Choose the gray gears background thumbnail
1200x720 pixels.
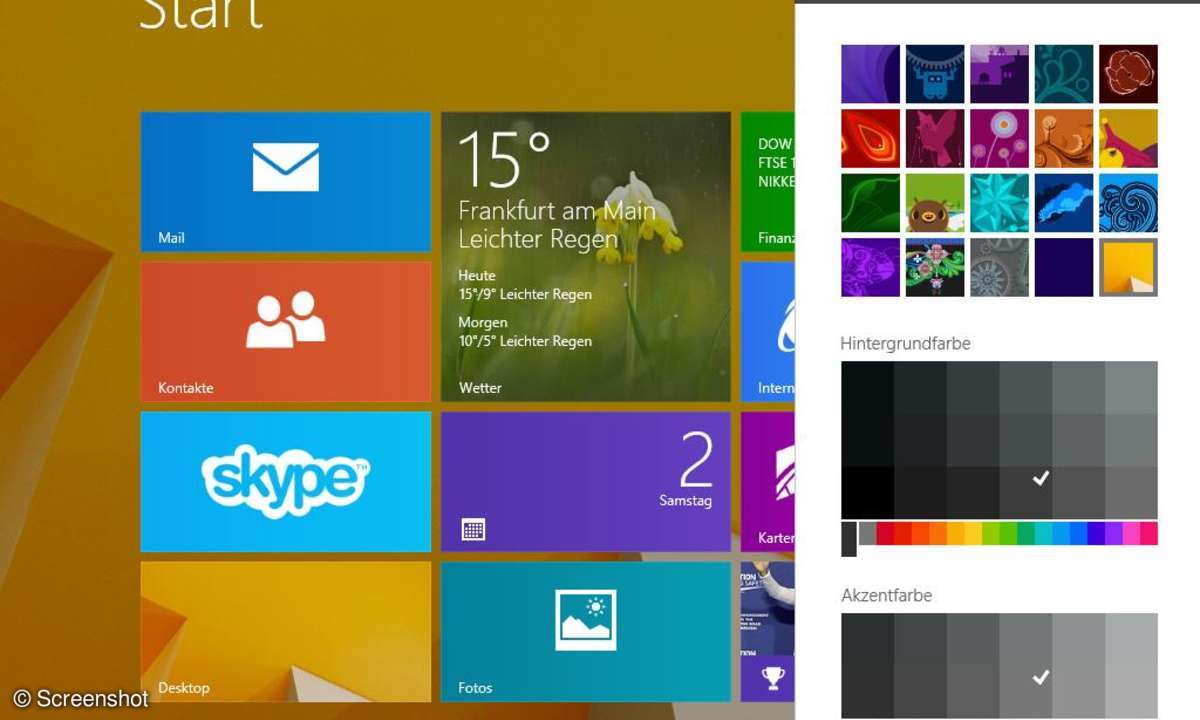point(999,267)
